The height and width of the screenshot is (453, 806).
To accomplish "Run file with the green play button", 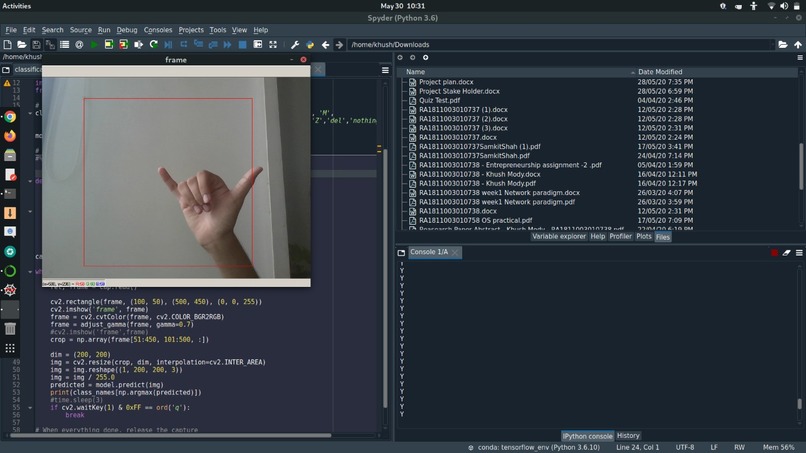I will point(94,45).
